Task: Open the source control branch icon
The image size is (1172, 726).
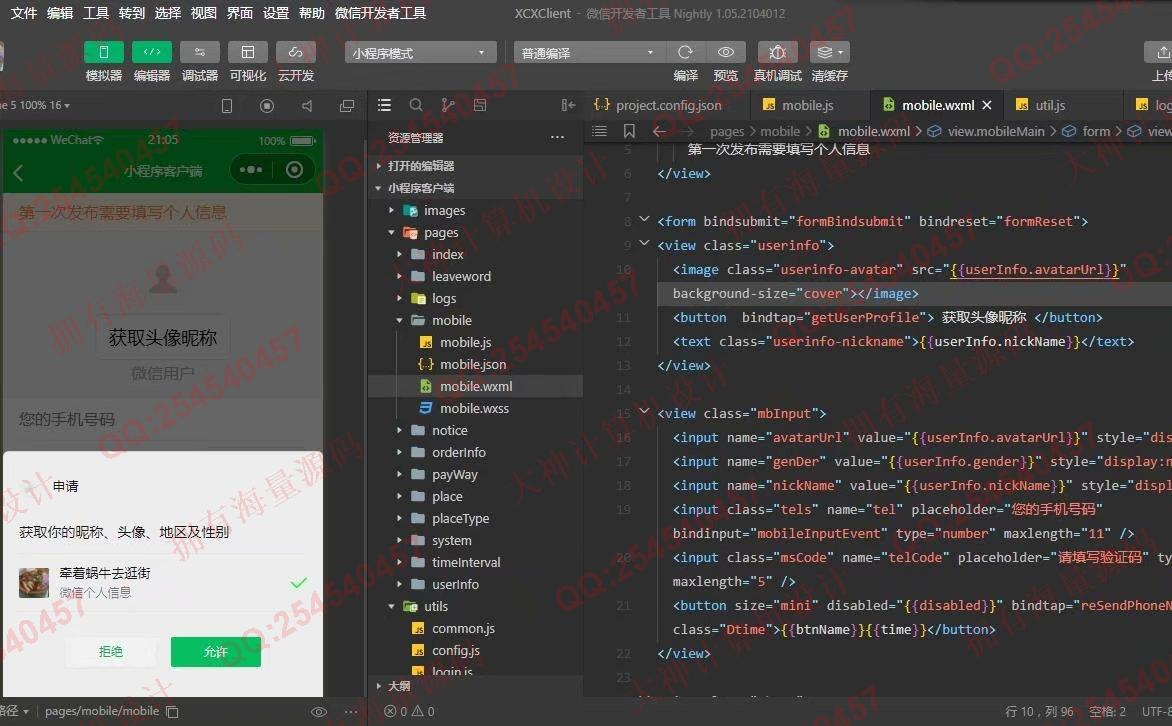Action: tap(448, 105)
